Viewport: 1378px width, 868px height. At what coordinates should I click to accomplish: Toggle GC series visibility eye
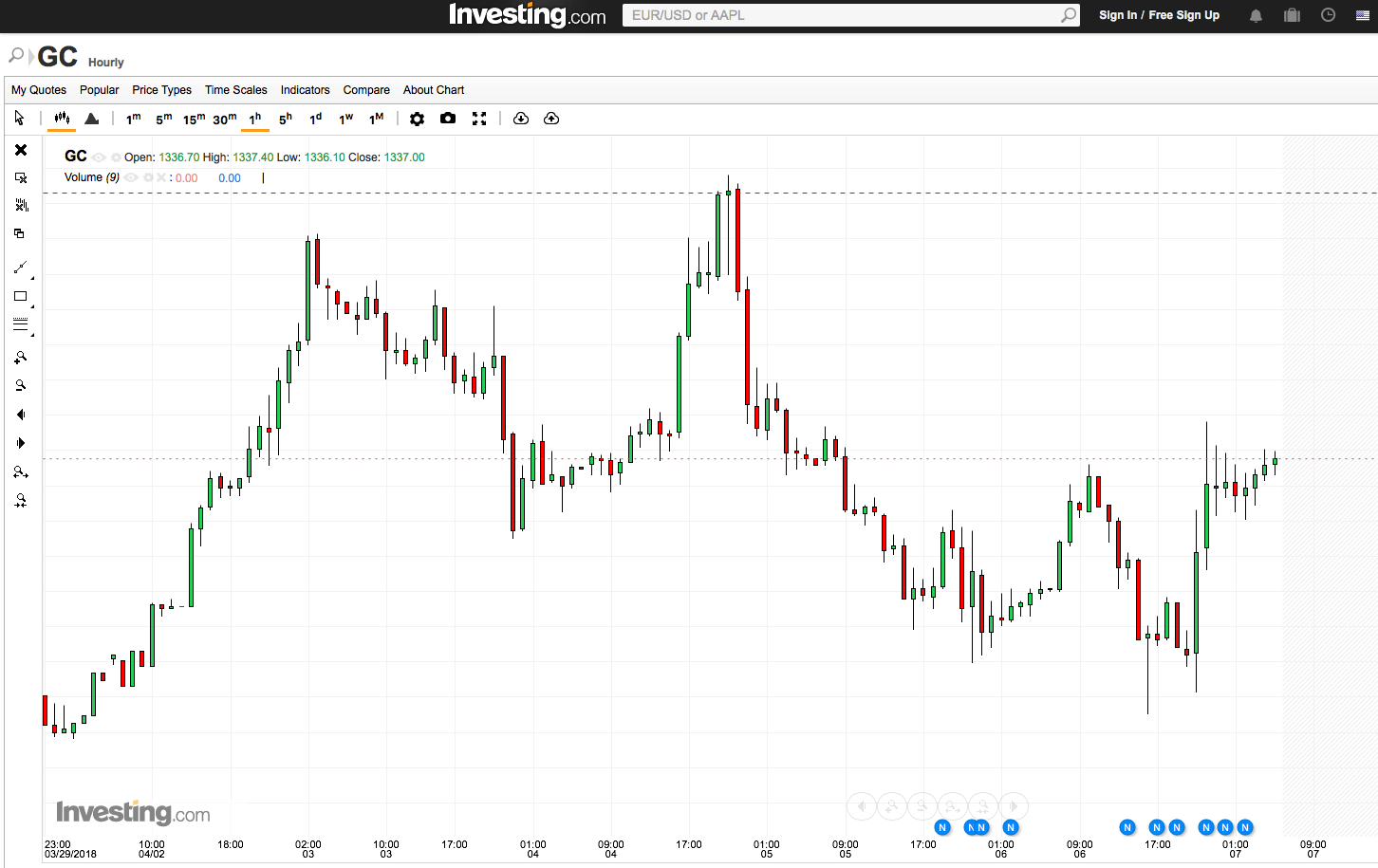pos(99,157)
